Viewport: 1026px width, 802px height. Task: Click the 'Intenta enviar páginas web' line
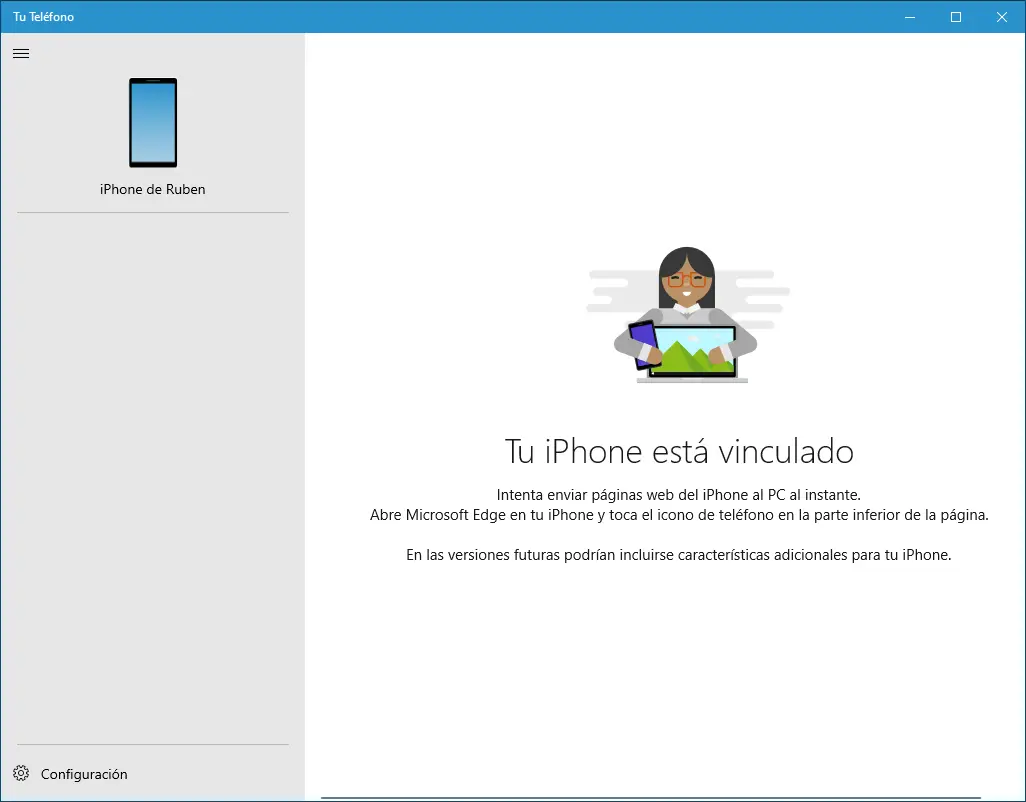point(679,495)
